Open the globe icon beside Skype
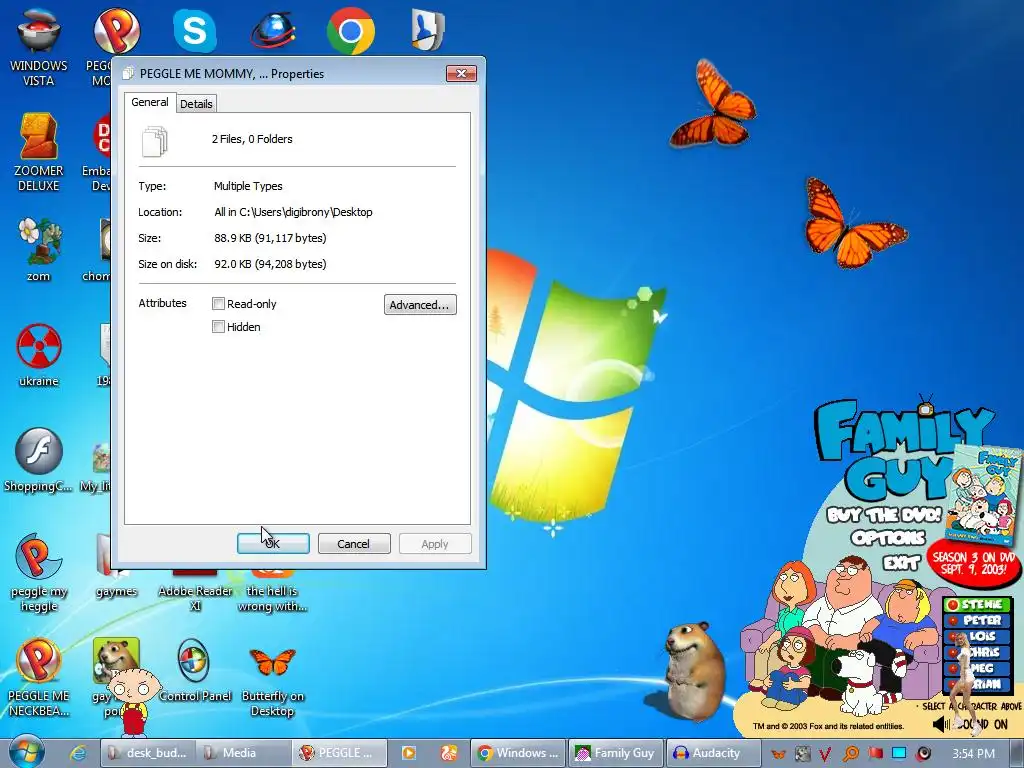Viewport: 1024px width, 768px height. pyautogui.click(x=273, y=31)
